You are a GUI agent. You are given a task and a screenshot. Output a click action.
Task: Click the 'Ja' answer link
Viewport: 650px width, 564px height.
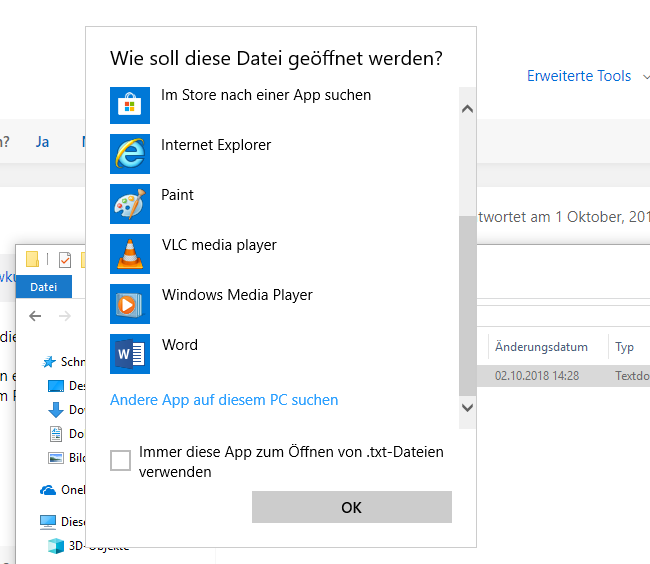click(42, 142)
